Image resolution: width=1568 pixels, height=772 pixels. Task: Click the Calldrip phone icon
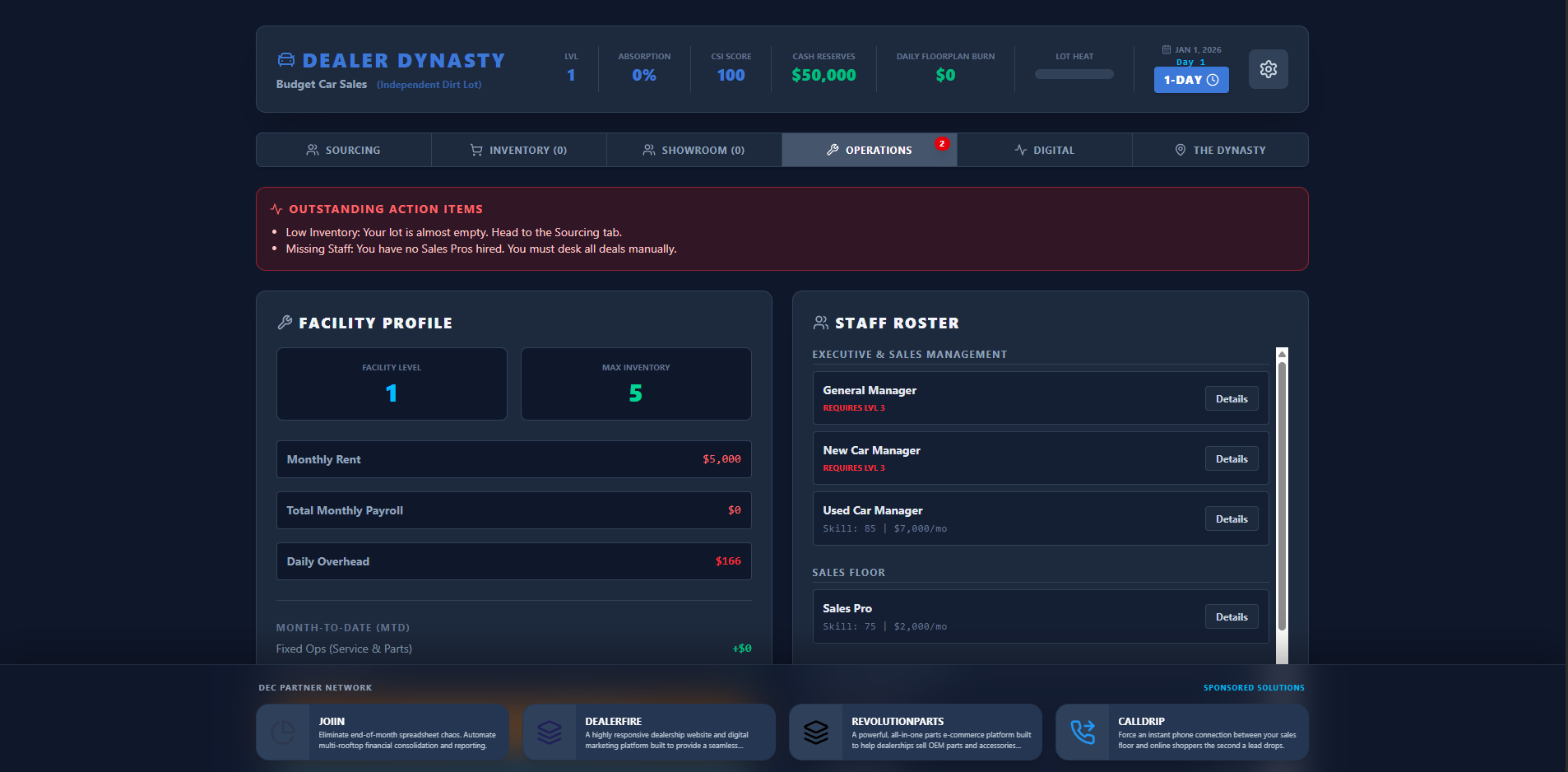tap(1083, 732)
